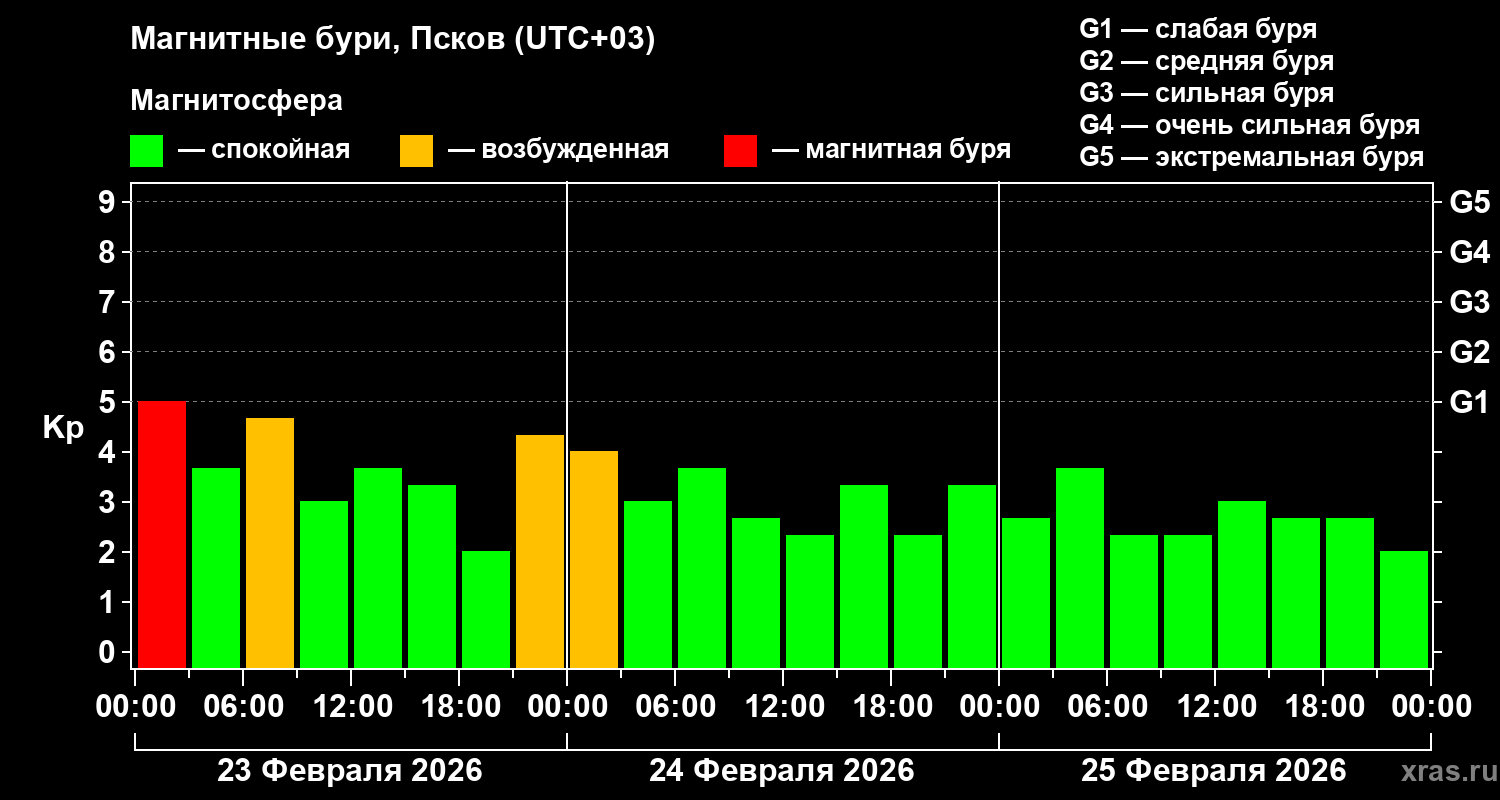Click the "G4" label on the right axis
The width and height of the screenshot is (1500, 800).
tap(1470, 252)
